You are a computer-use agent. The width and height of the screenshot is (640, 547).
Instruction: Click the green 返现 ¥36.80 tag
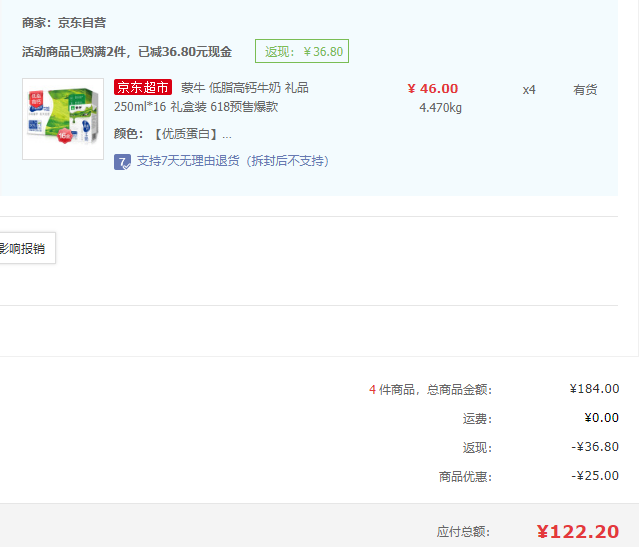[x=302, y=51]
